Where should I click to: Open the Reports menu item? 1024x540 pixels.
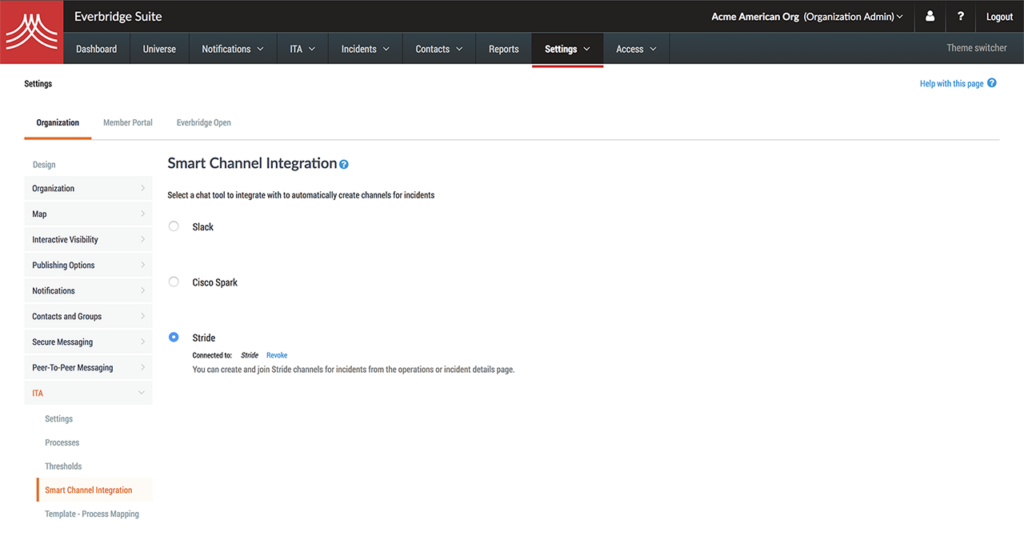[x=504, y=49]
